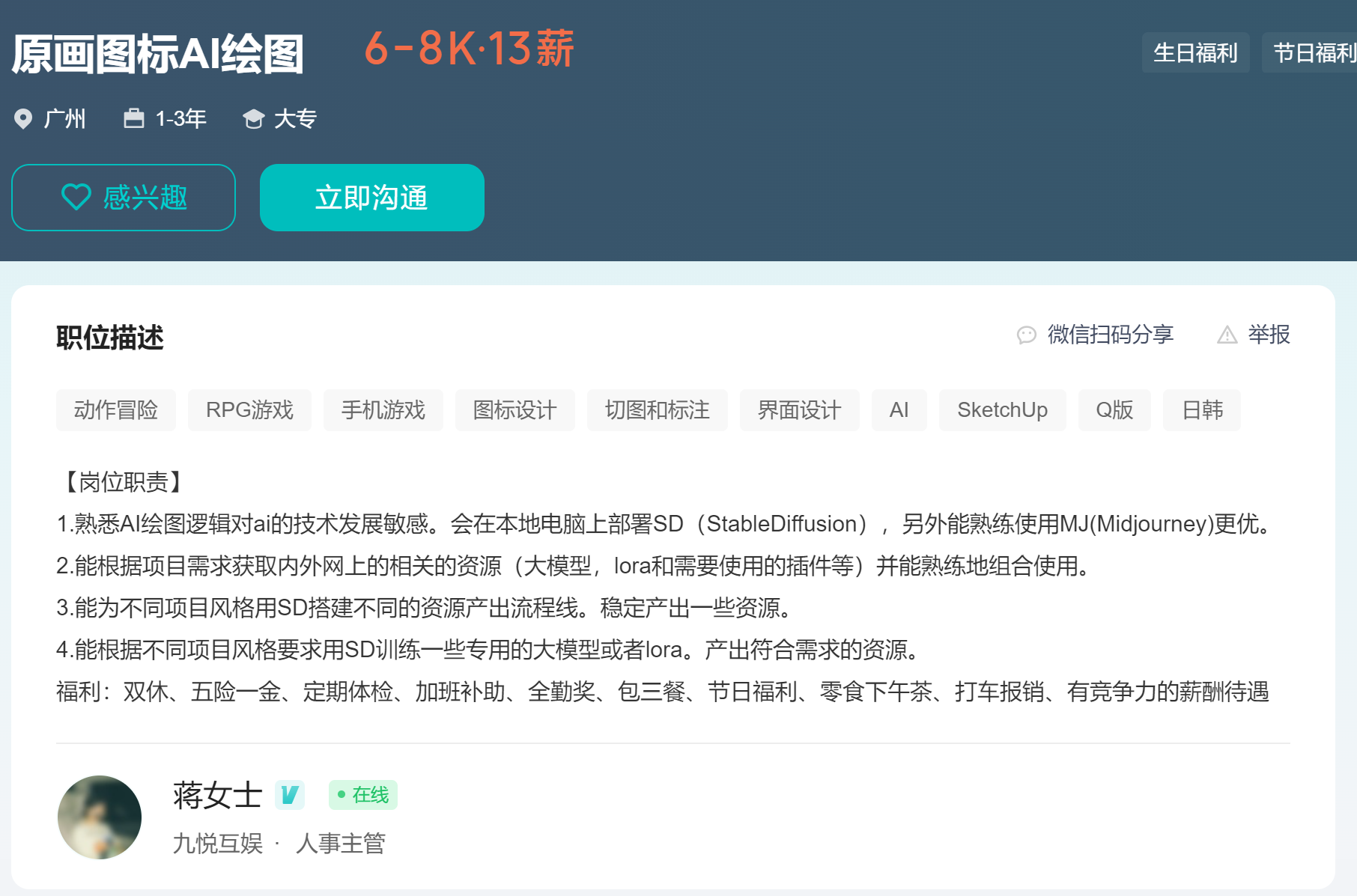Select the SketchUp skill tag

tap(1002, 409)
